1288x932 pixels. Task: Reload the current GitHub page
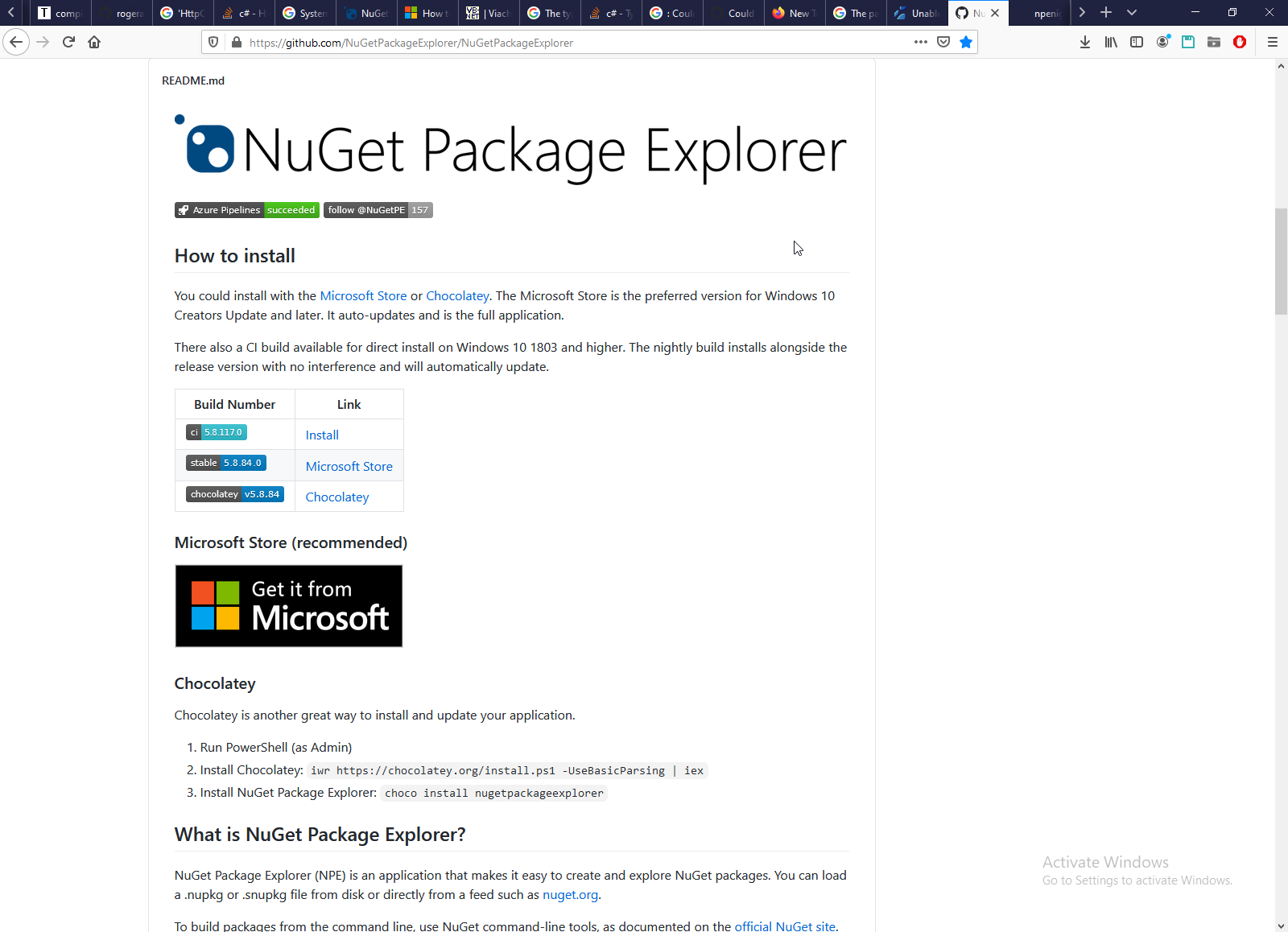(x=68, y=42)
